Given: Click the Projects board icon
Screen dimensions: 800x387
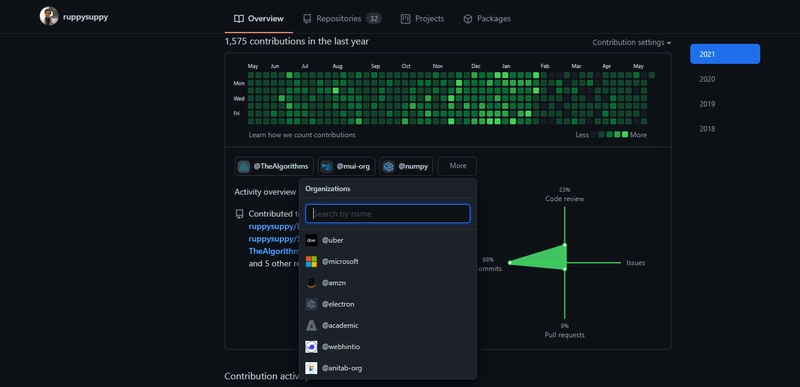Looking at the screenshot, I should (x=406, y=19).
